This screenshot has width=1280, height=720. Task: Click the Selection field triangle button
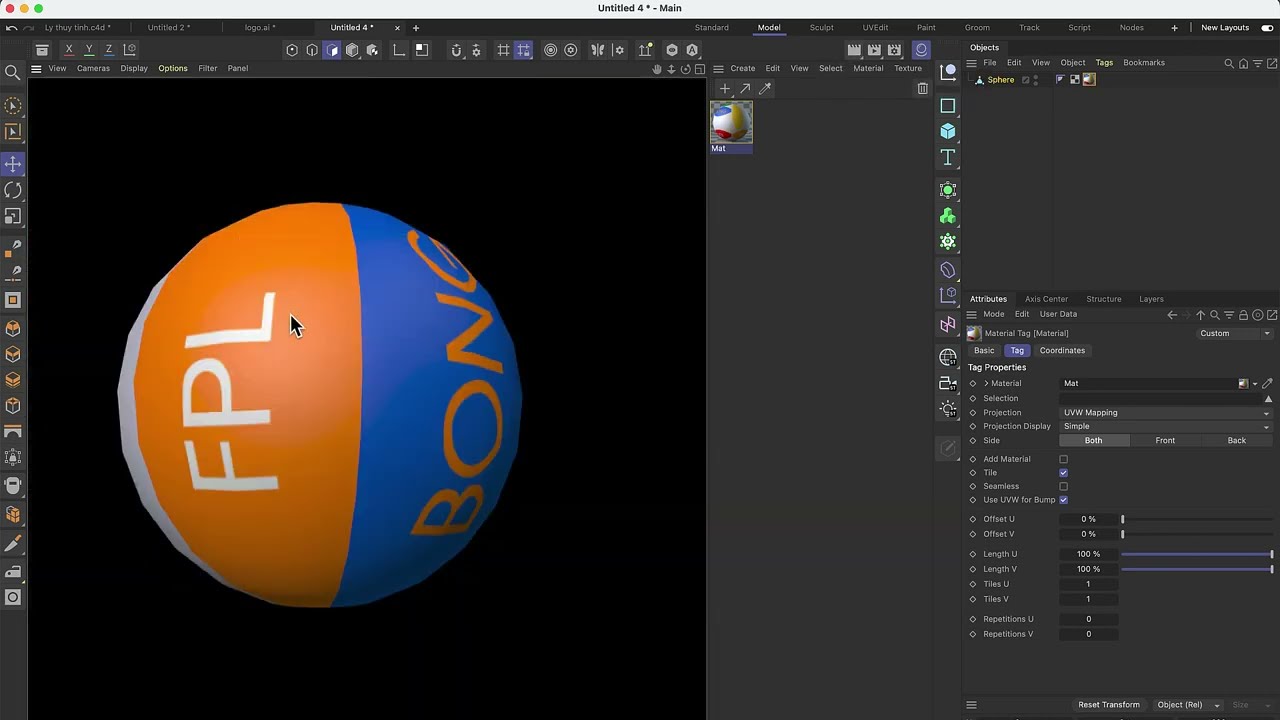point(1268,399)
